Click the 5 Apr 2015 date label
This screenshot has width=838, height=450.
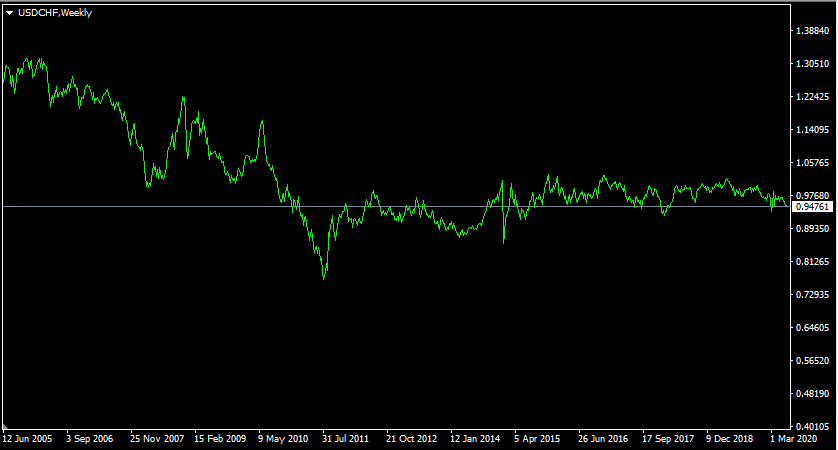[537, 439]
